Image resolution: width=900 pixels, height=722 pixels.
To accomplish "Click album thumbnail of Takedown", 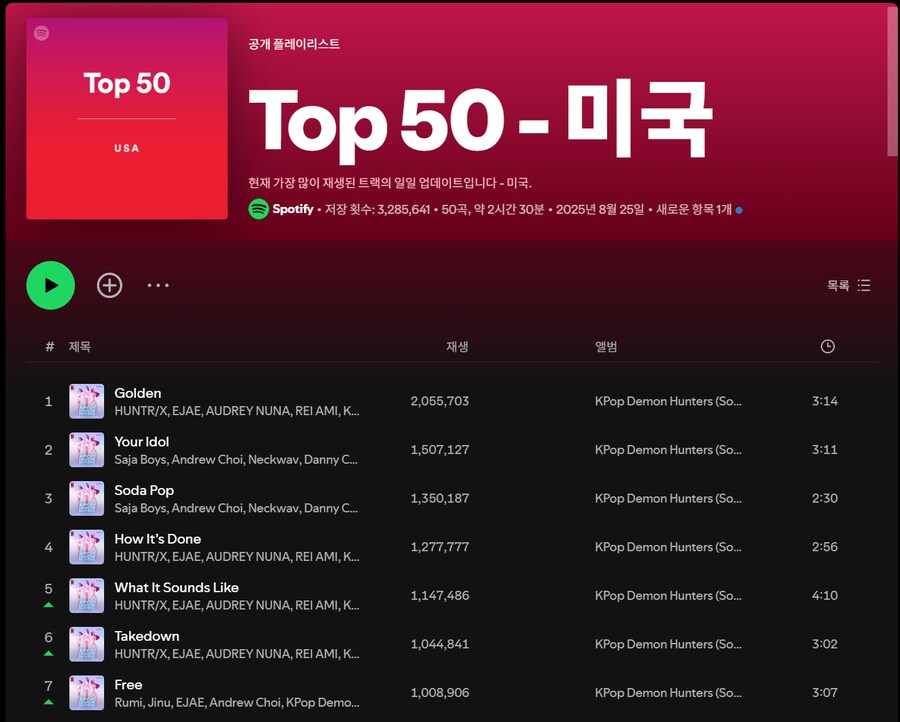I will pyautogui.click(x=87, y=644).
